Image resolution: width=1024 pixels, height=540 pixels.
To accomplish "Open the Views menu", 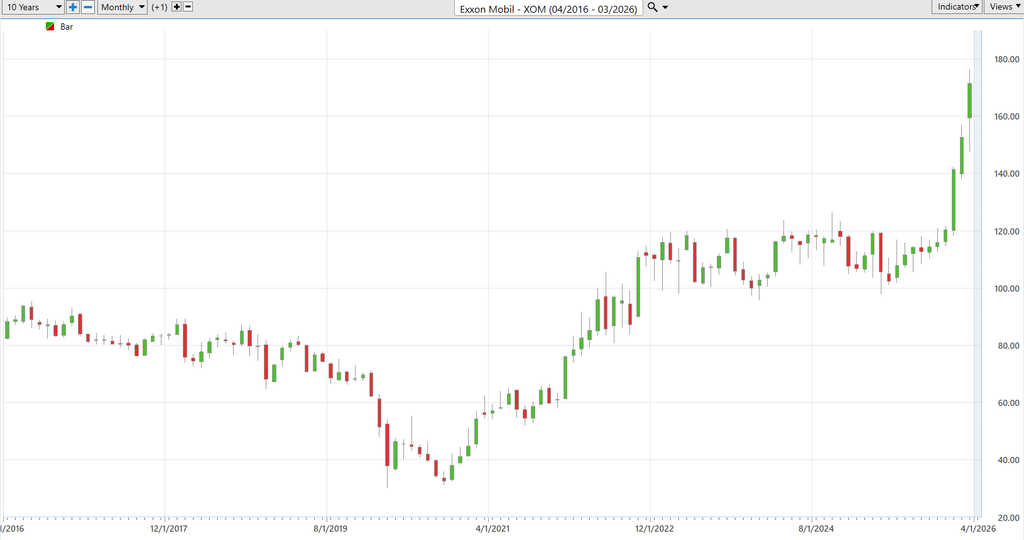I will [x=1003, y=7].
